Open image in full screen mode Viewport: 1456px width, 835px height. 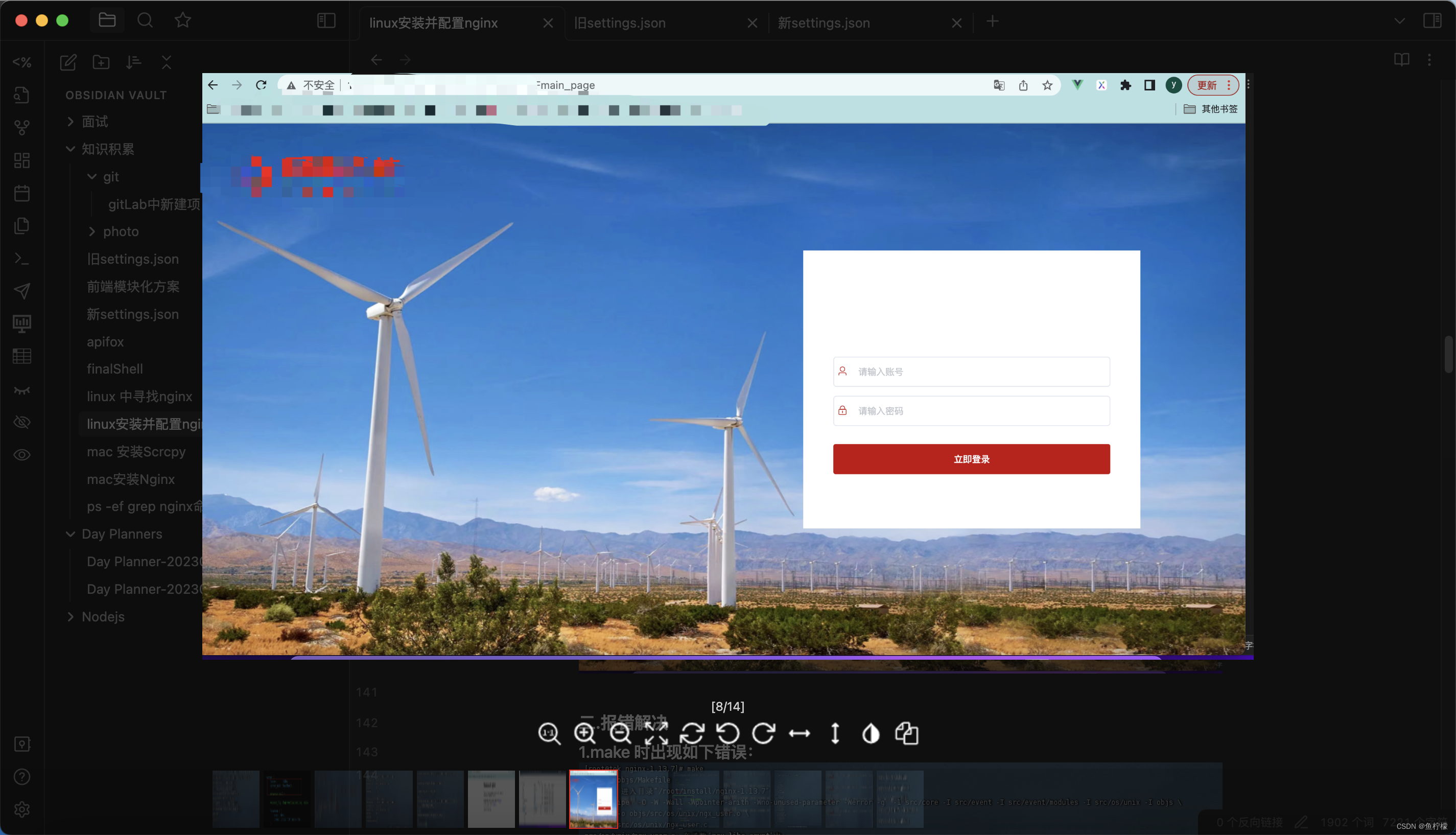click(x=656, y=733)
